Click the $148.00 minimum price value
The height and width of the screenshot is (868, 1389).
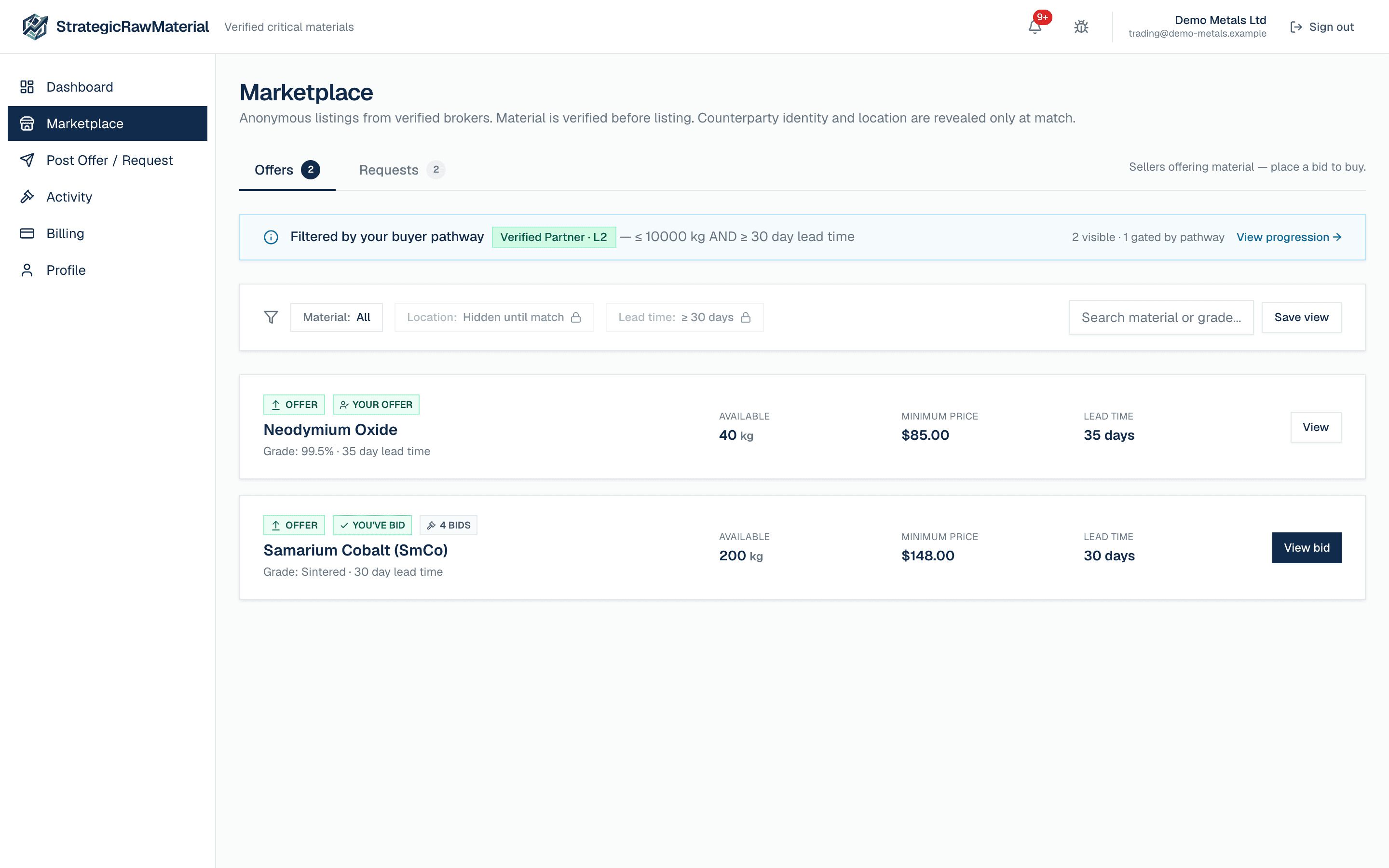tap(927, 556)
